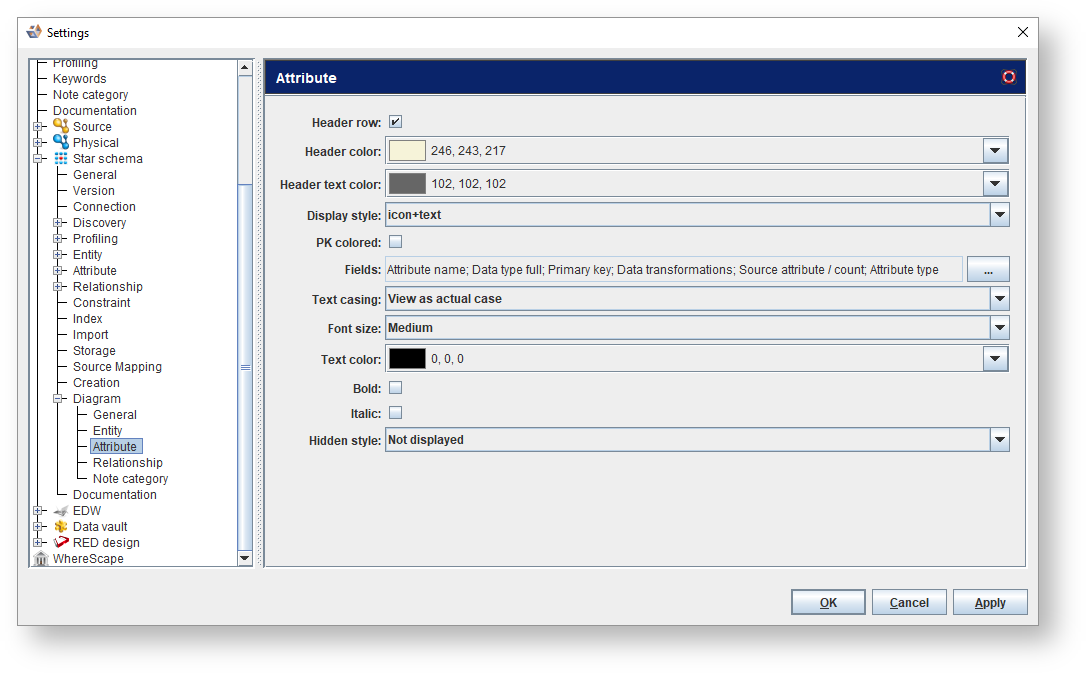1087x674 pixels.
Task: Enable the Italic checkbox
Action: tap(395, 413)
